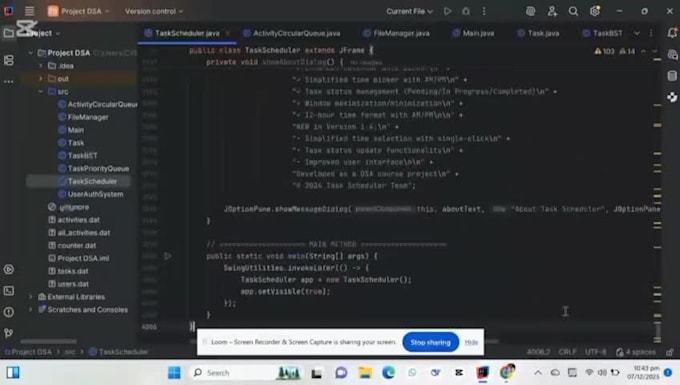Select TaskBST class in project tree

(x=78, y=156)
